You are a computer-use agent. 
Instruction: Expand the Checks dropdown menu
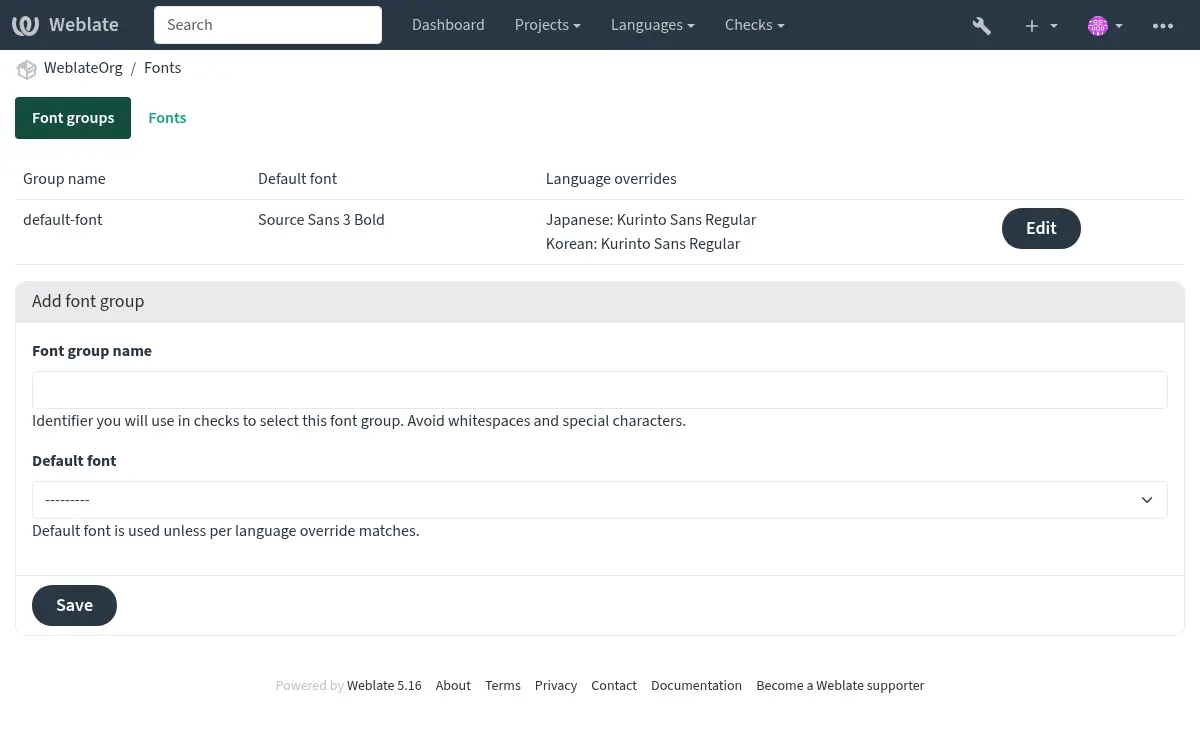pyautogui.click(x=754, y=25)
